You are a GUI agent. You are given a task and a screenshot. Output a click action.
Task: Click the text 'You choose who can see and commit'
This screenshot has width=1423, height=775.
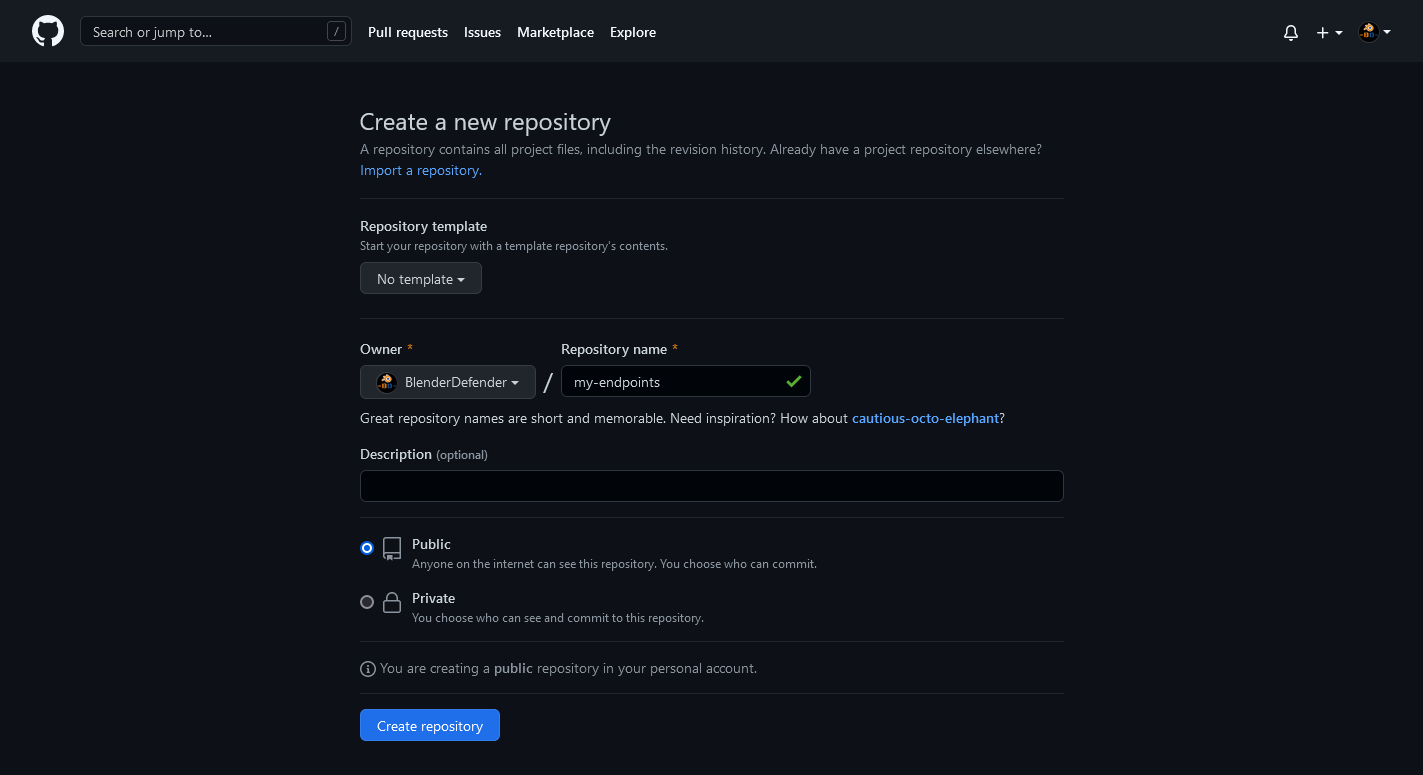(513, 618)
